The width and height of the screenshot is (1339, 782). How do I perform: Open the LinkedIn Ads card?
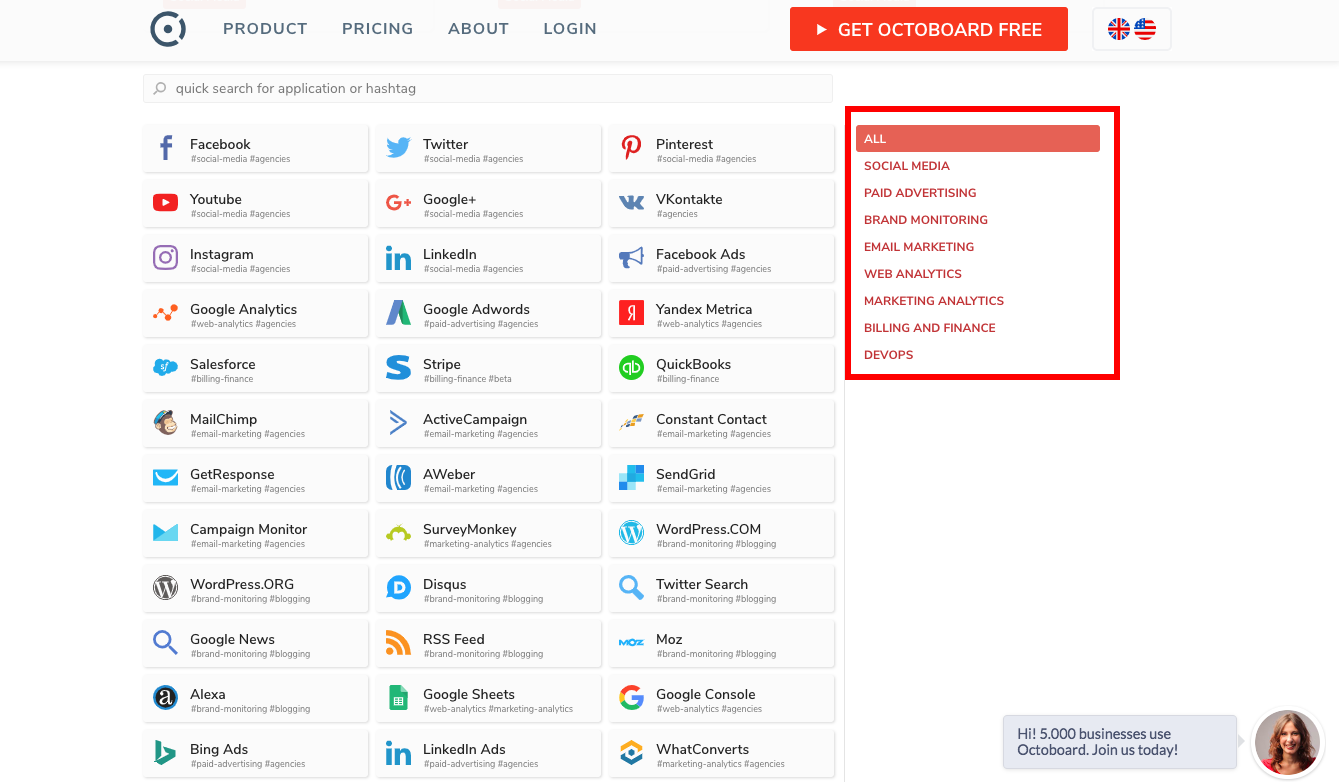pyautogui.click(x=489, y=754)
